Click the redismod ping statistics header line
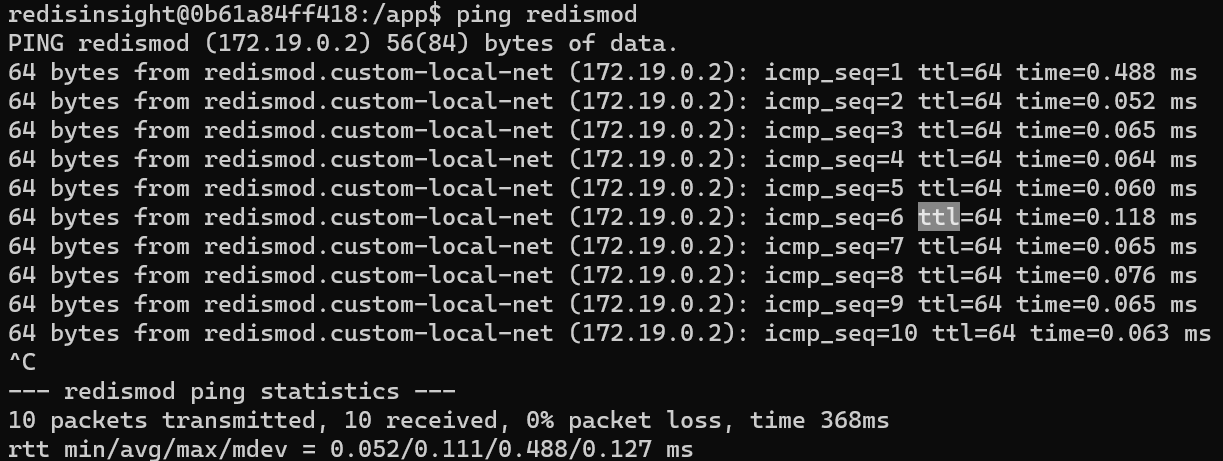The width and height of the screenshot is (1223, 461). pos(231,391)
